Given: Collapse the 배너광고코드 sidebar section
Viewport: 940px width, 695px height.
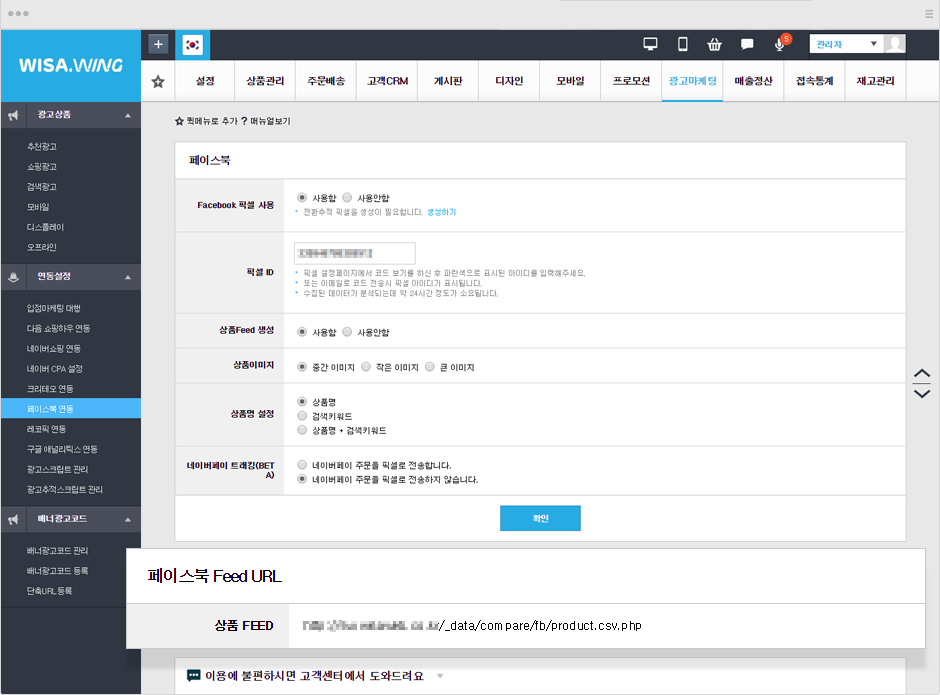Looking at the screenshot, I should pyautogui.click(x=128, y=519).
